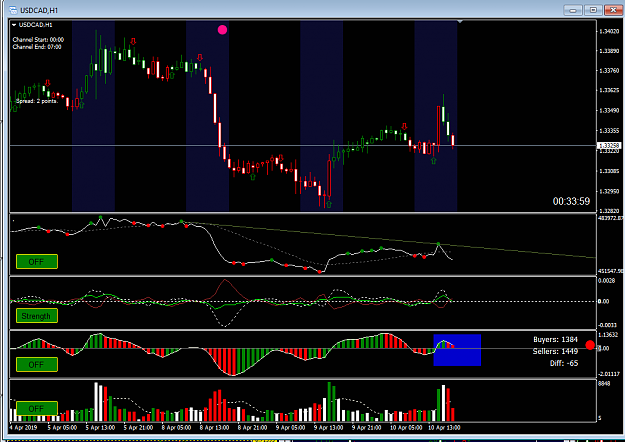
Task: Click the 1.33760 price scale label
Action: pos(609,71)
